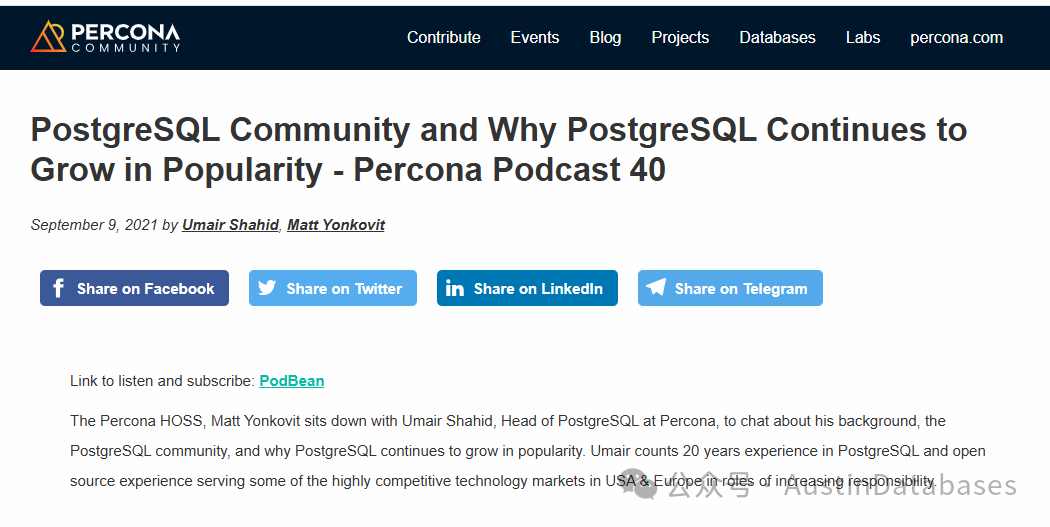Select Projects in the top navigation
This screenshot has height=527, width=1050.
pos(680,37)
